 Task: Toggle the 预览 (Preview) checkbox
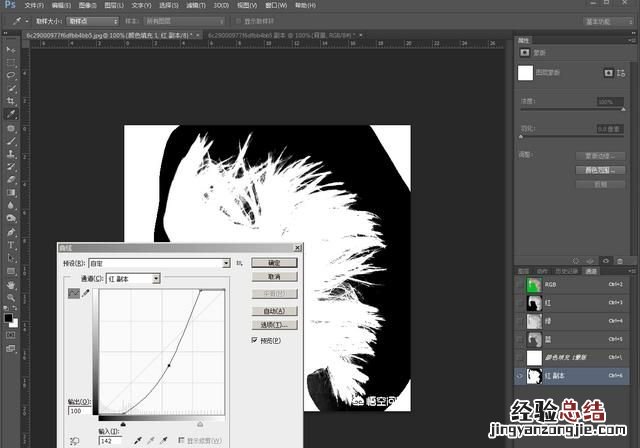(254, 340)
